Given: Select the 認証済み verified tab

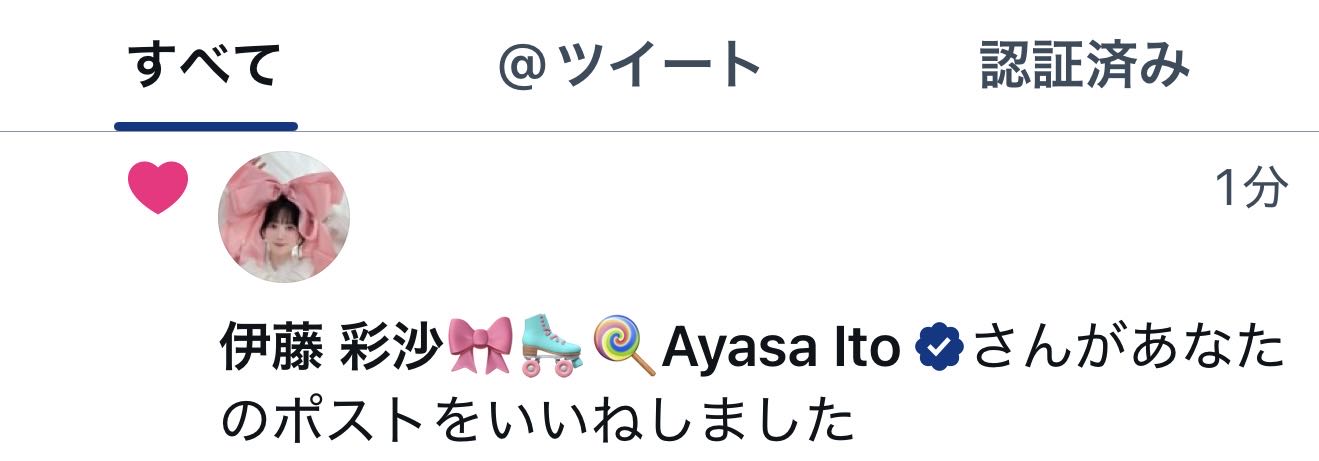Looking at the screenshot, I should click(x=1085, y=66).
